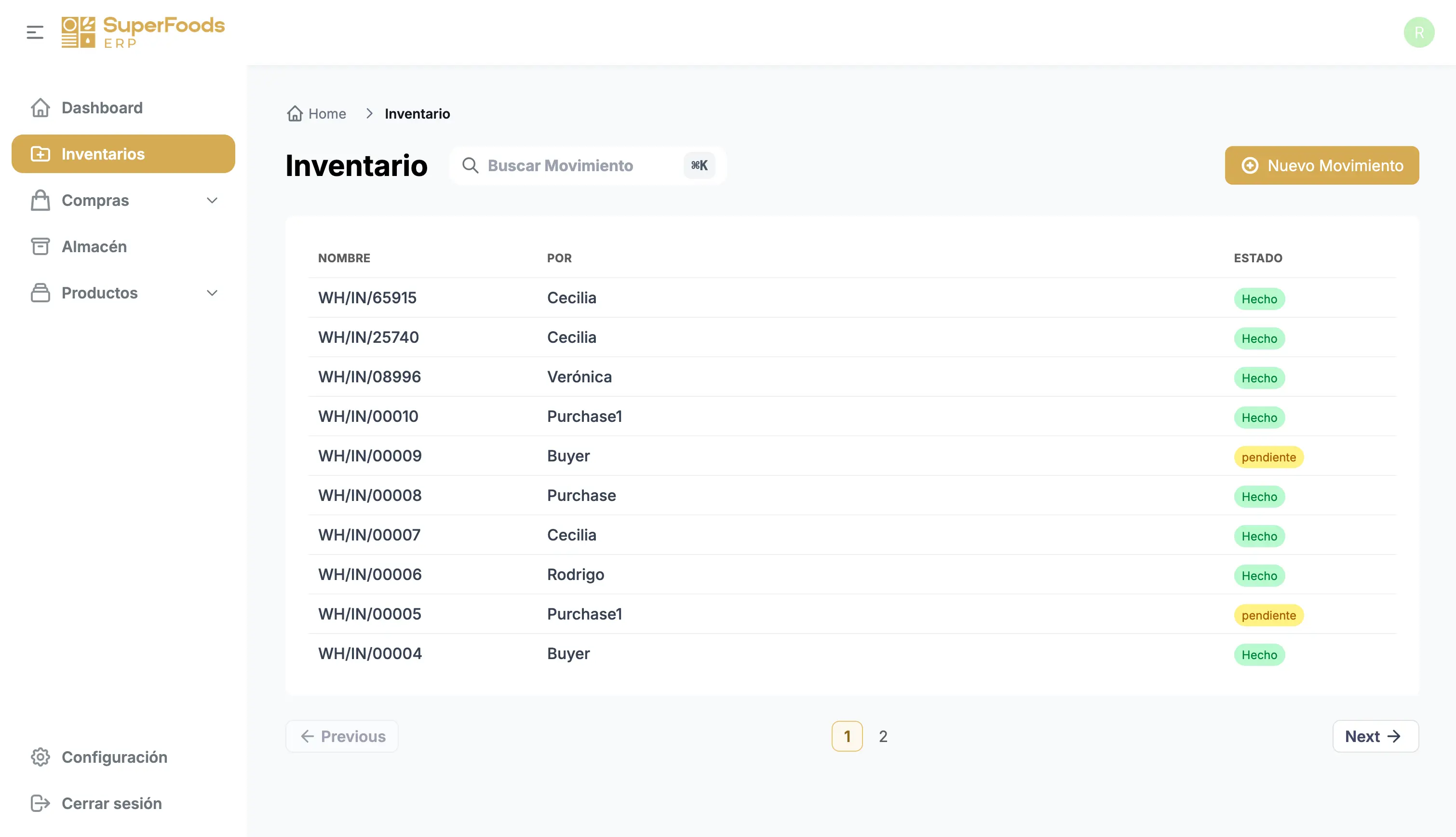Click the Home breadcrumb house icon
Screen dimensions: 1456x837
pyautogui.click(x=295, y=114)
